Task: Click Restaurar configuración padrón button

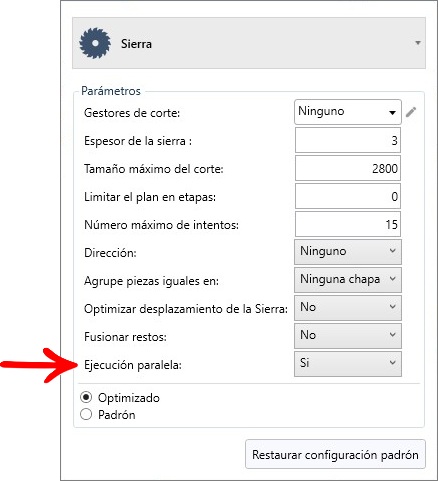Action: pyautogui.click(x=335, y=454)
